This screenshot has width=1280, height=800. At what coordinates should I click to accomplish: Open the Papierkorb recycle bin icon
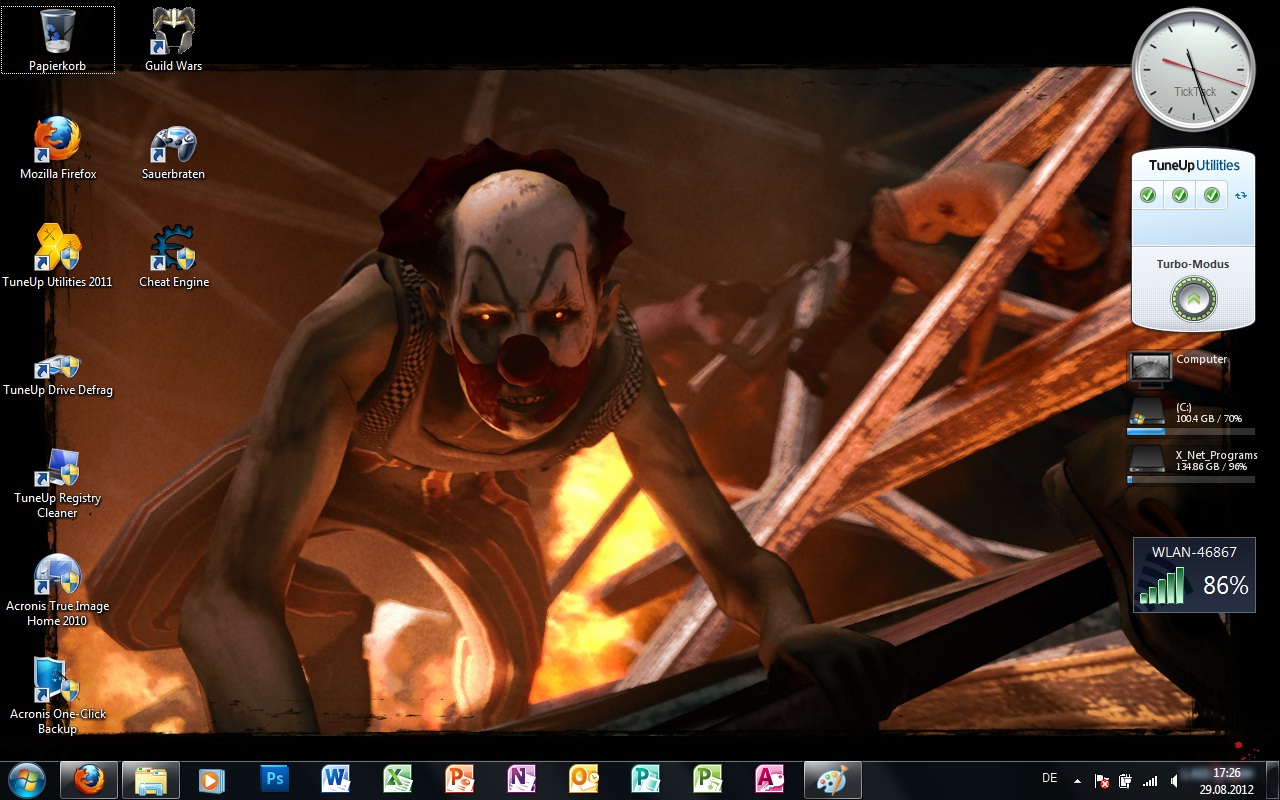57,40
